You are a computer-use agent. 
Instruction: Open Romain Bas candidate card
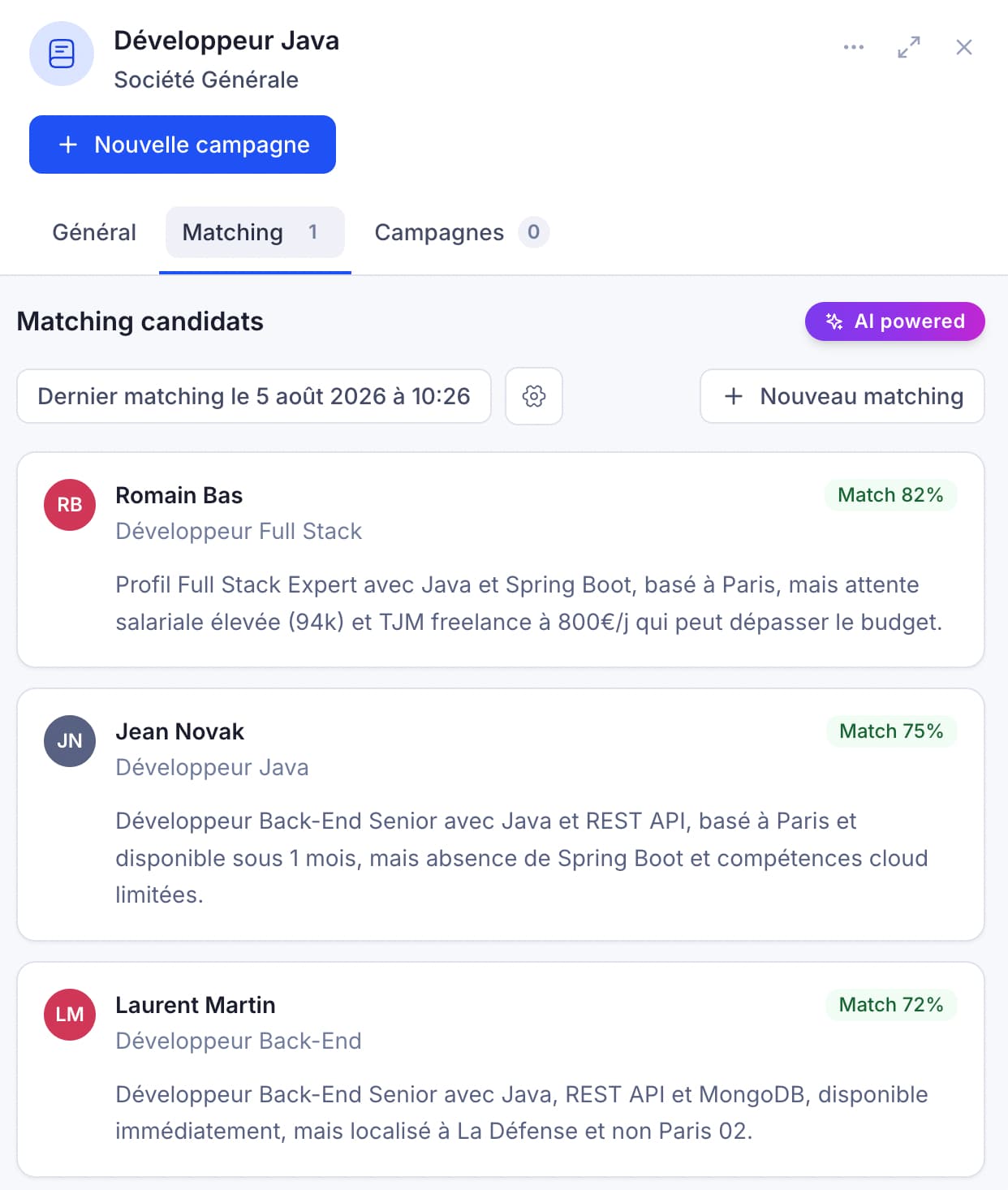click(501, 560)
